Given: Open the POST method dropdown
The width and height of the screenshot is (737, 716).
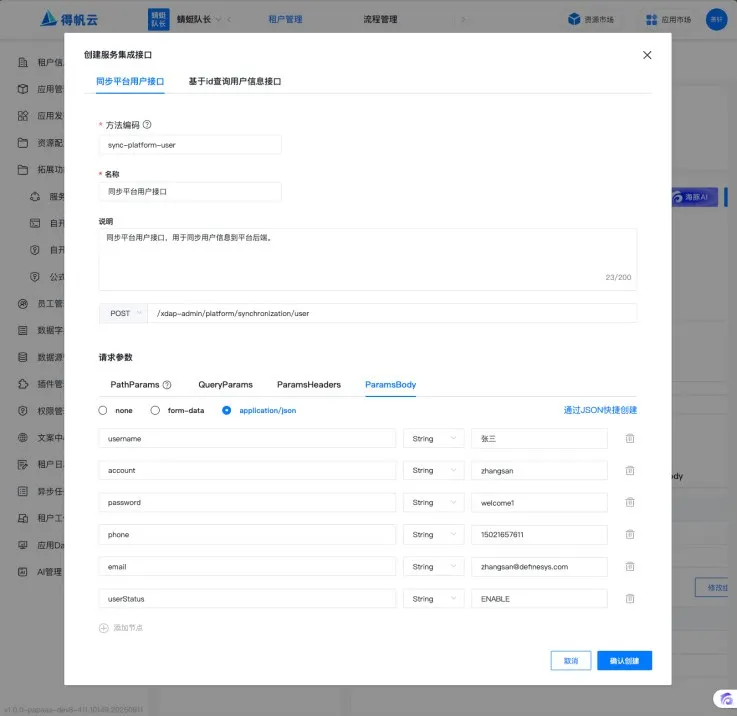Looking at the screenshot, I should click(x=123, y=313).
